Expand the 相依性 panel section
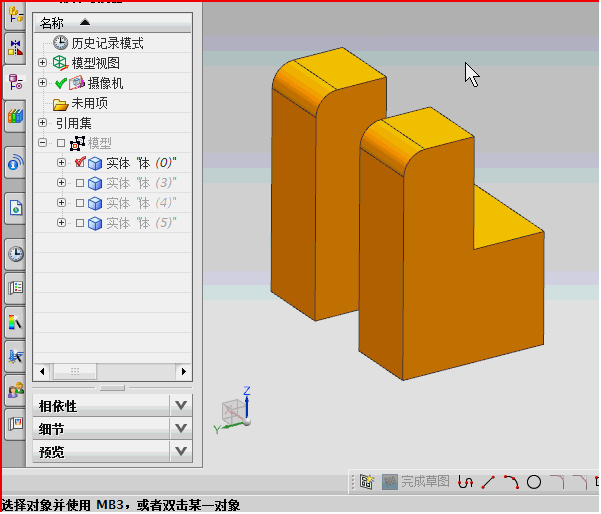The width and height of the screenshot is (601, 514). coord(180,405)
